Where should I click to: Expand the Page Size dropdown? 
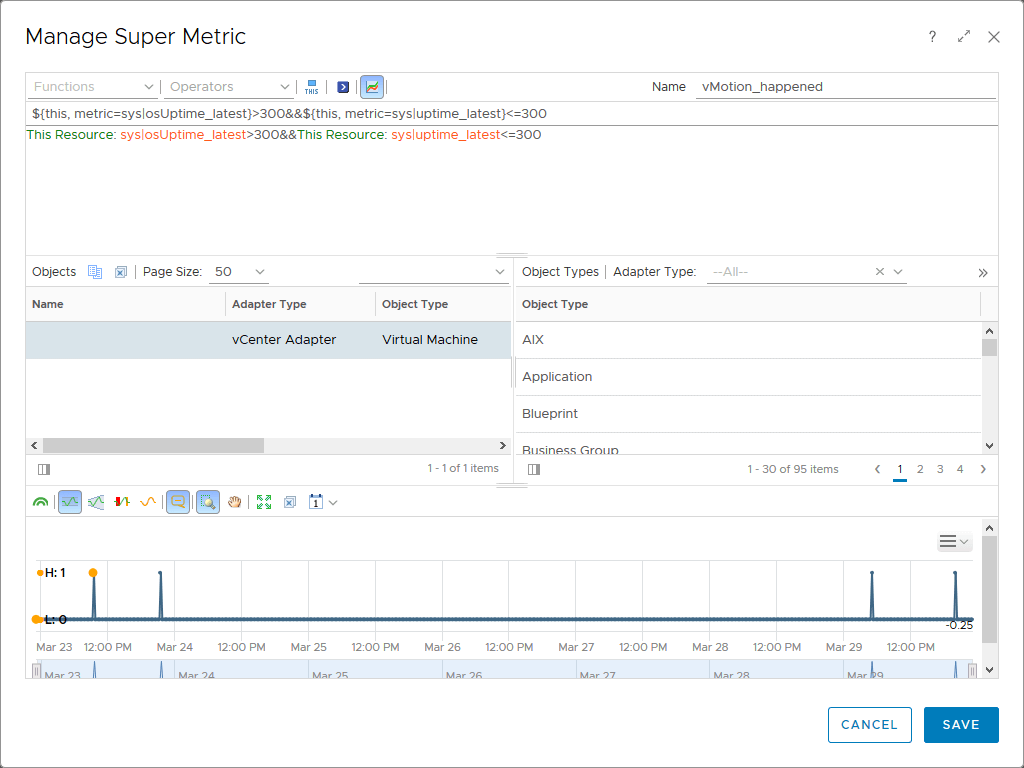[240, 272]
